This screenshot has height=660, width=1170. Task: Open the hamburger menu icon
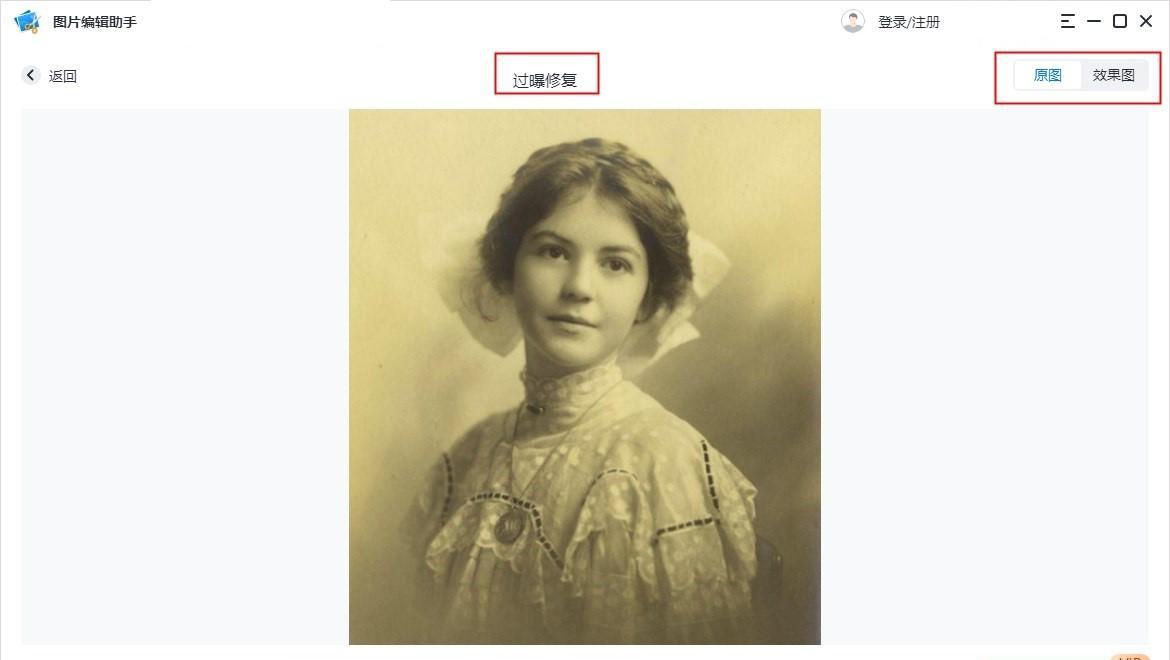pos(1068,22)
